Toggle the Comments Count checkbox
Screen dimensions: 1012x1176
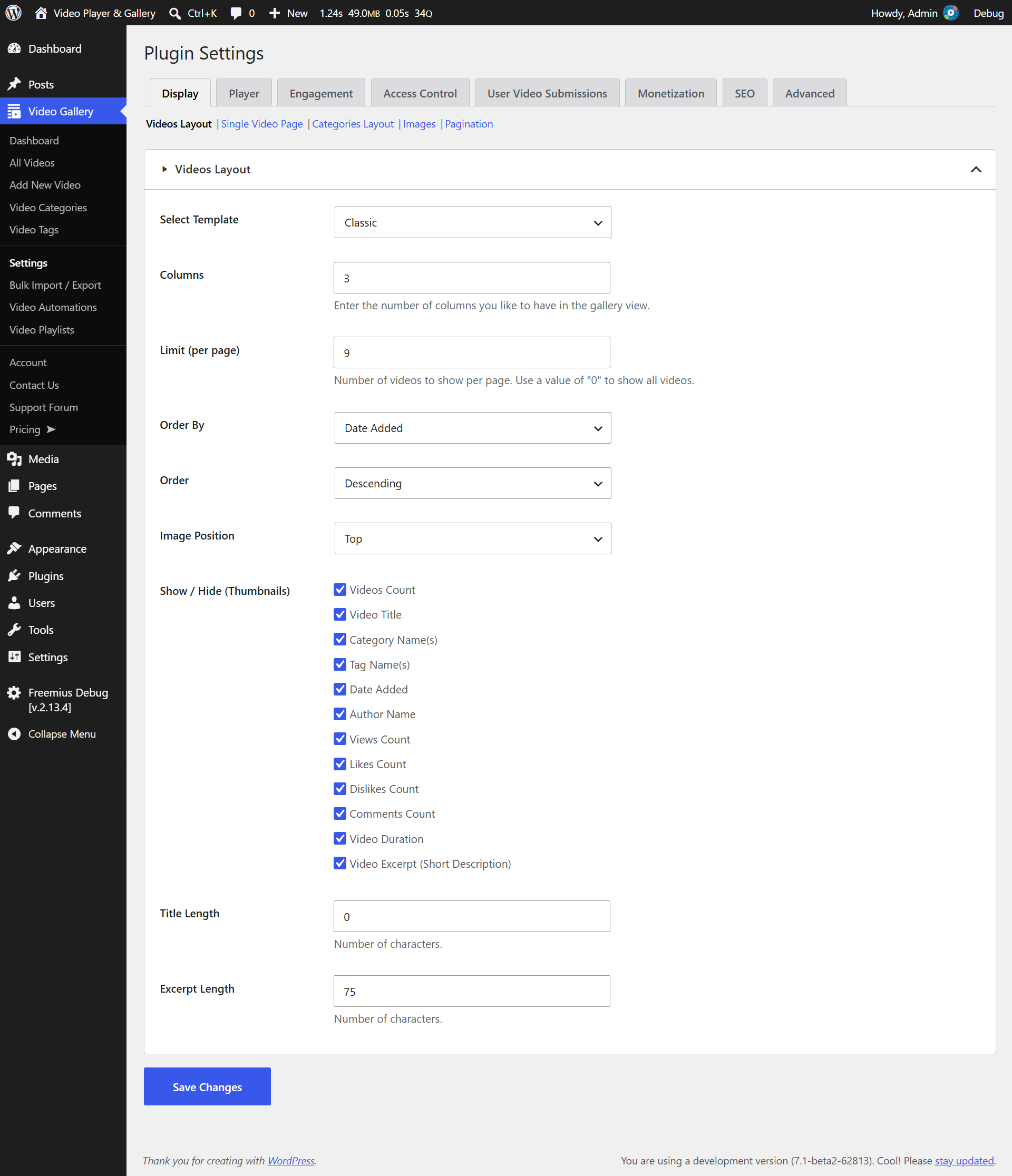(x=339, y=814)
